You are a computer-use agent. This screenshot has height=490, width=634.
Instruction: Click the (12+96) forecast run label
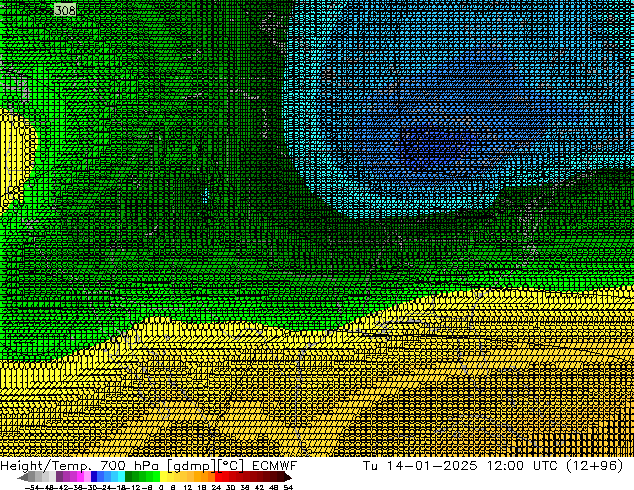[595, 466]
